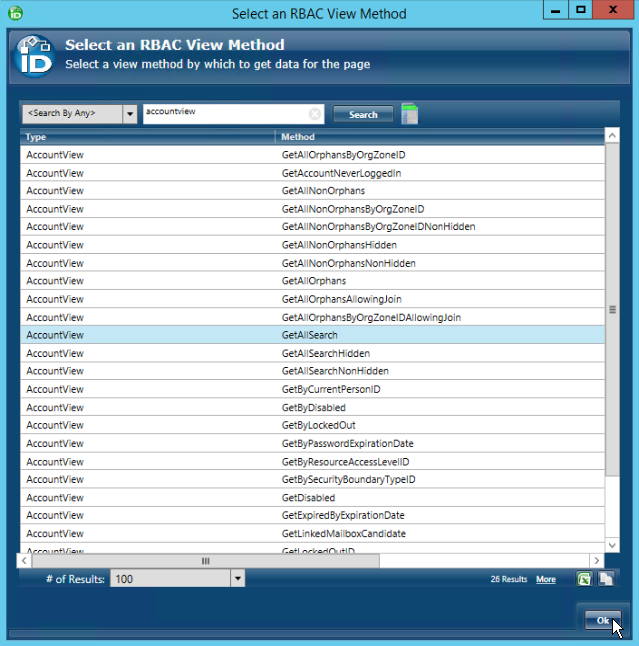Click the horizontal scrollbar right arrow

tap(597, 561)
